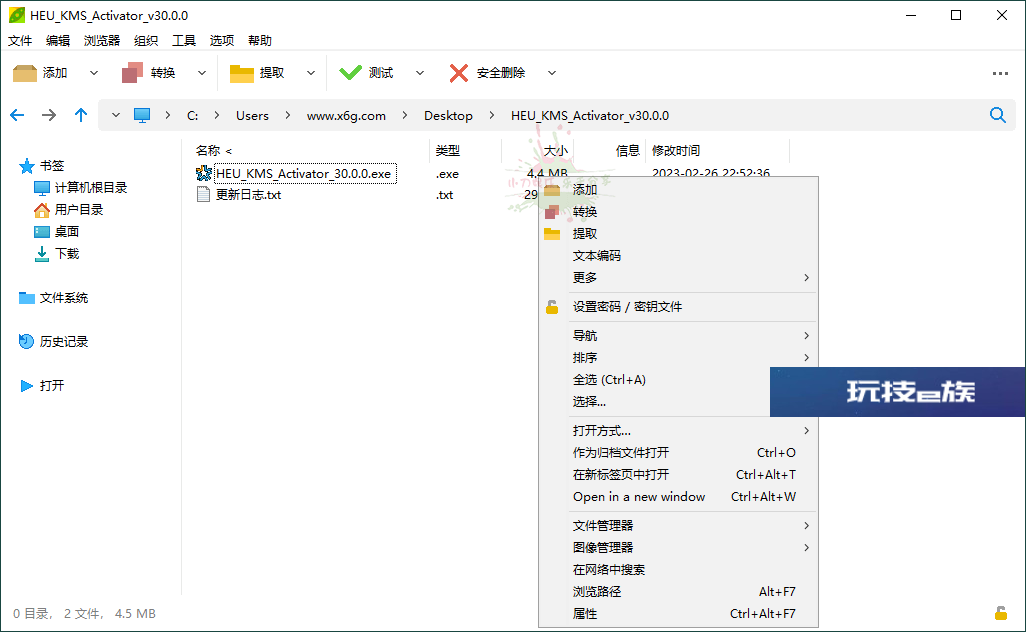Click the Extract (提取) folder icon in toolbar

click(x=241, y=73)
